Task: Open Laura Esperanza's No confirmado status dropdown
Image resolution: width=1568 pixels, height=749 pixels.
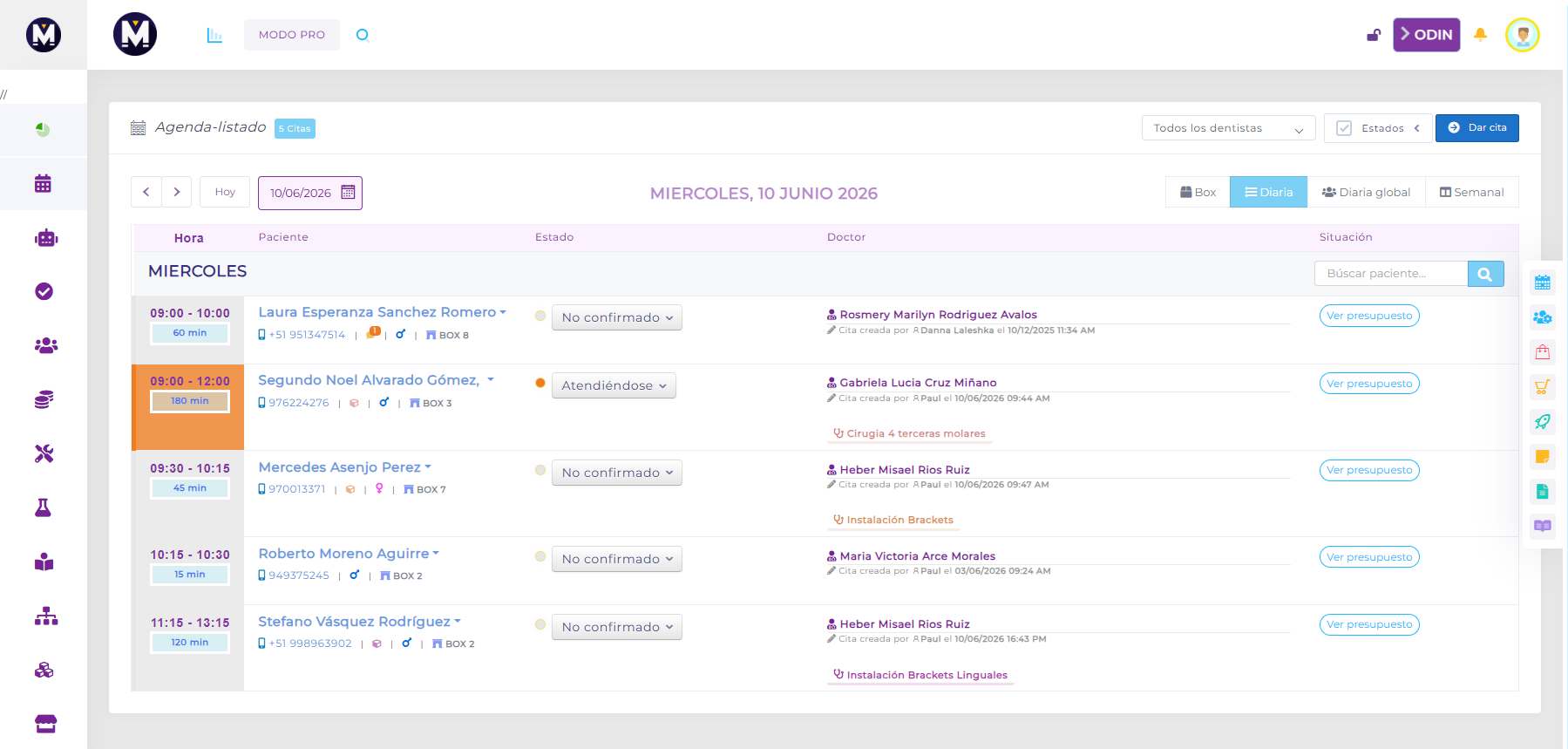Action: [x=617, y=317]
